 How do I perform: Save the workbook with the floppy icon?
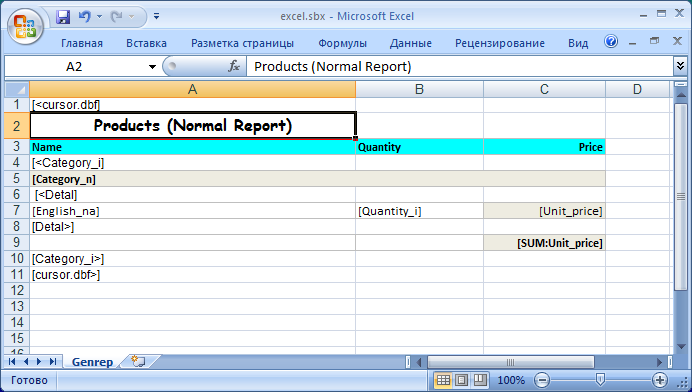coord(63,17)
